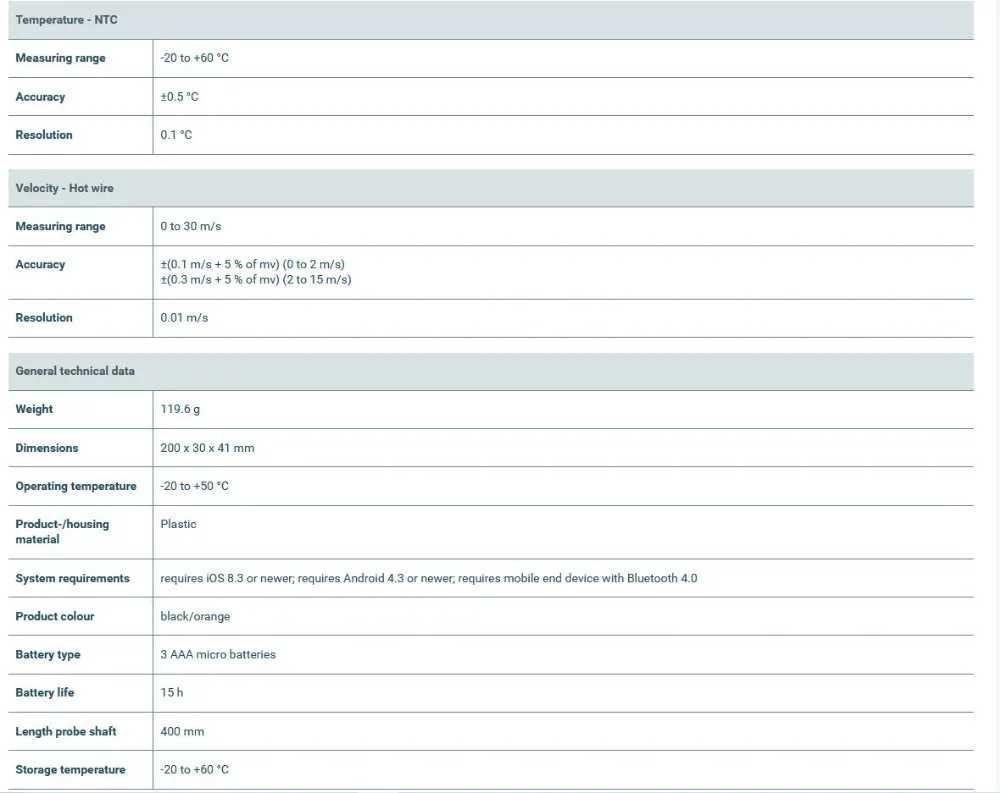The image size is (1000, 793).
Task: Click the 'Dimensions' row label
Action: point(47,448)
